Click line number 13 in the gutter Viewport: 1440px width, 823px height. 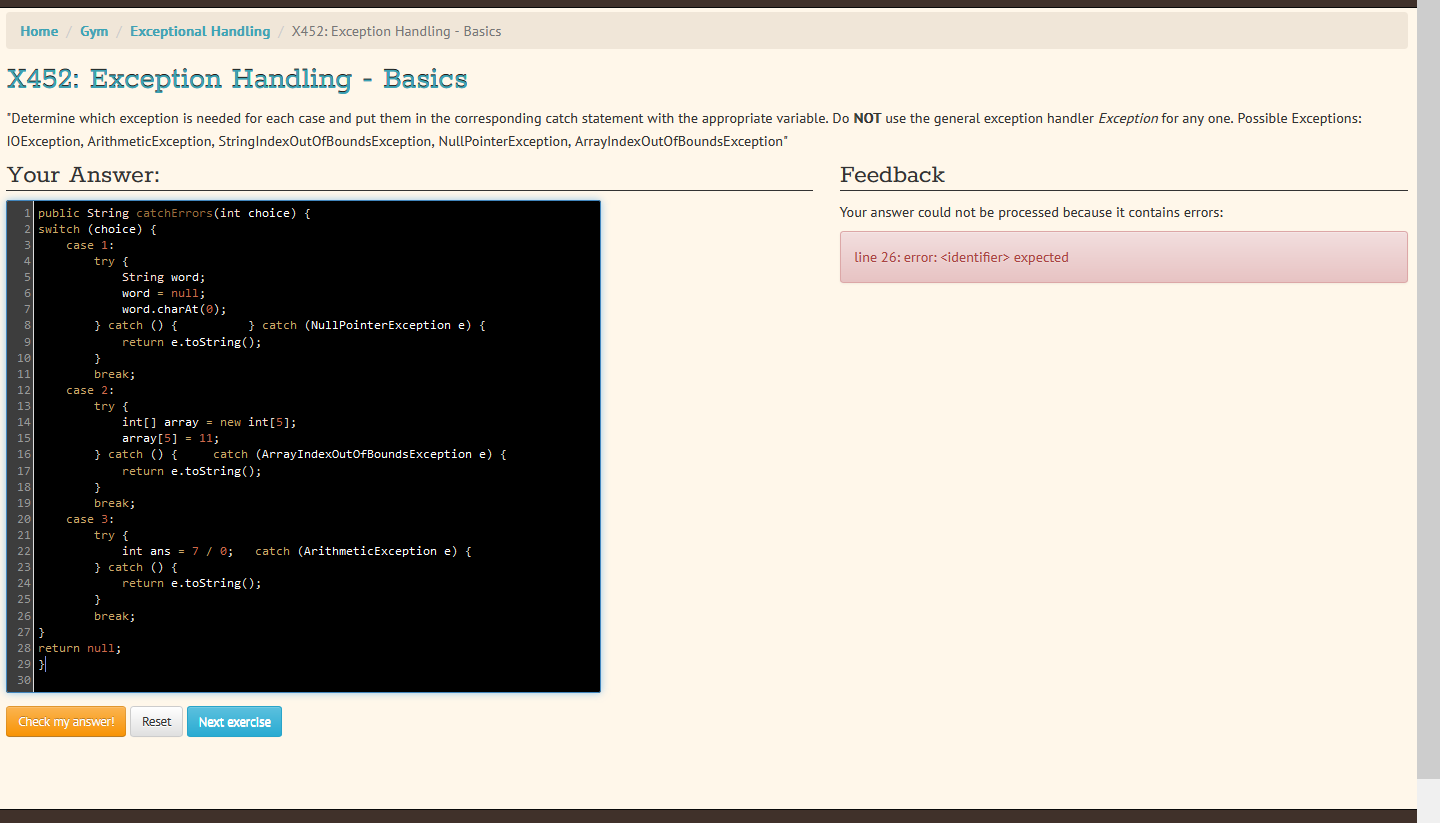(x=23, y=406)
